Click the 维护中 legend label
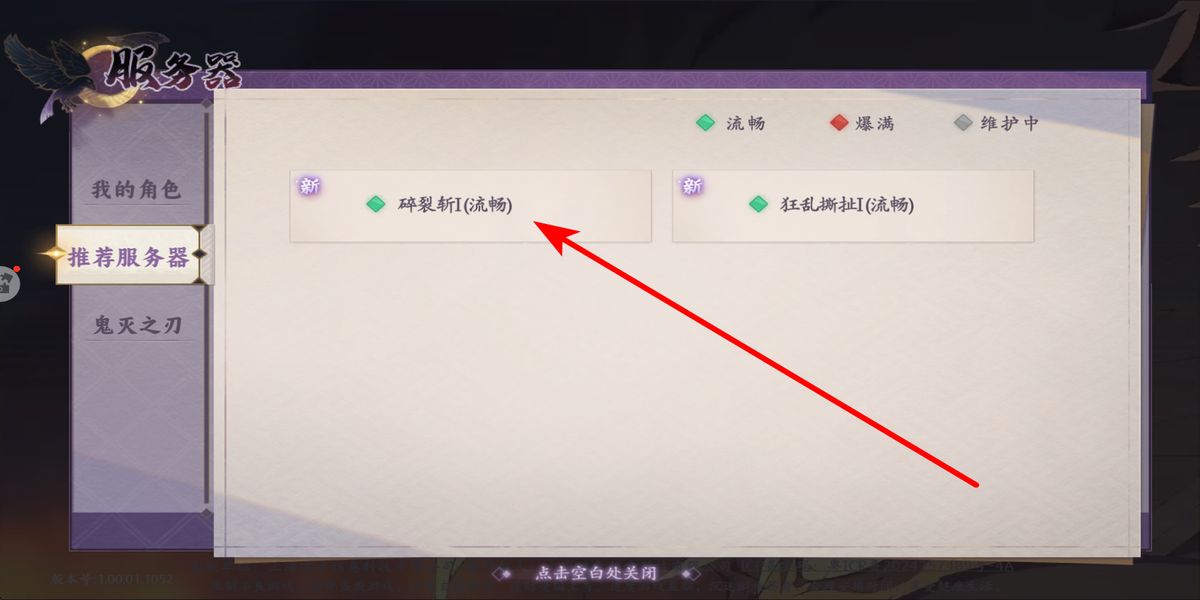 coord(1010,124)
